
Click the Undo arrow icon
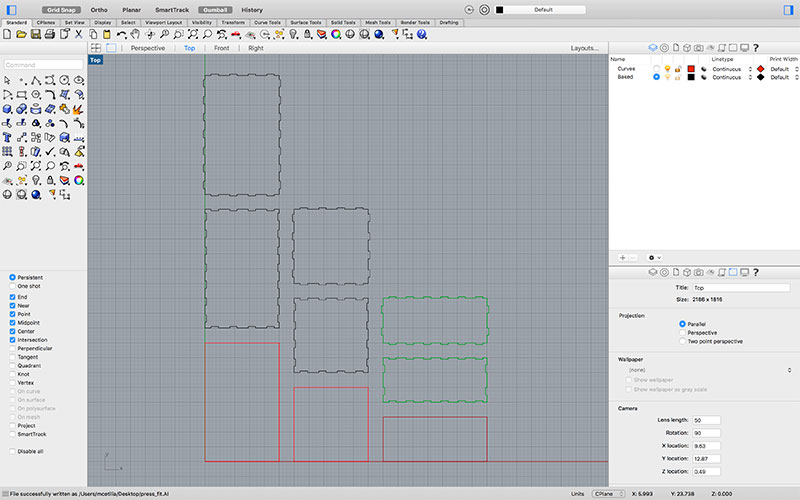click(121, 34)
